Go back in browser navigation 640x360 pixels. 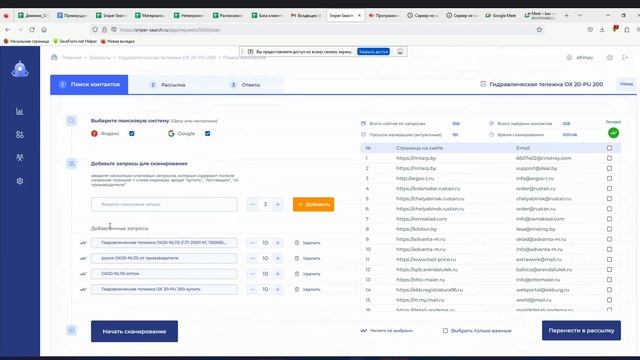point(8,30)
